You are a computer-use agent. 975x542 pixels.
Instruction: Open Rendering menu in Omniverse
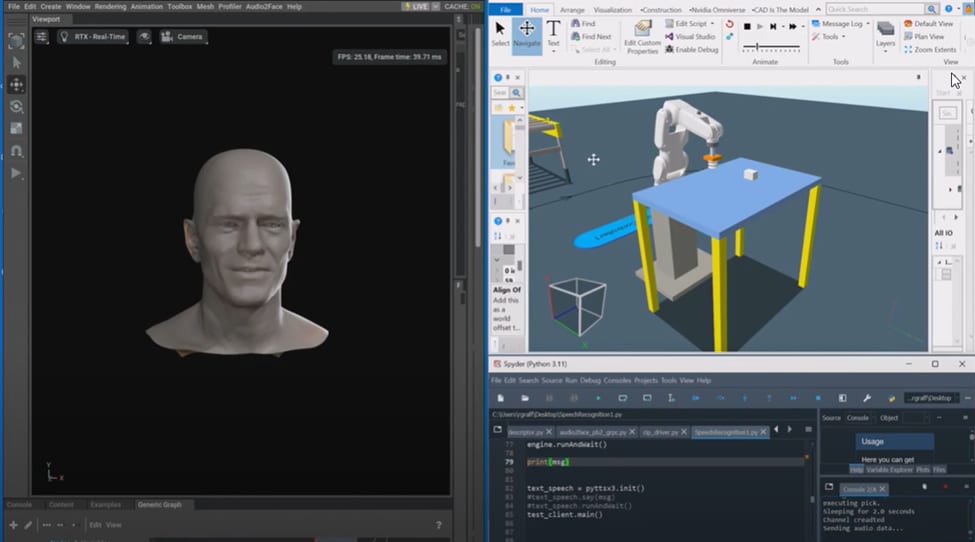point(110,7)
